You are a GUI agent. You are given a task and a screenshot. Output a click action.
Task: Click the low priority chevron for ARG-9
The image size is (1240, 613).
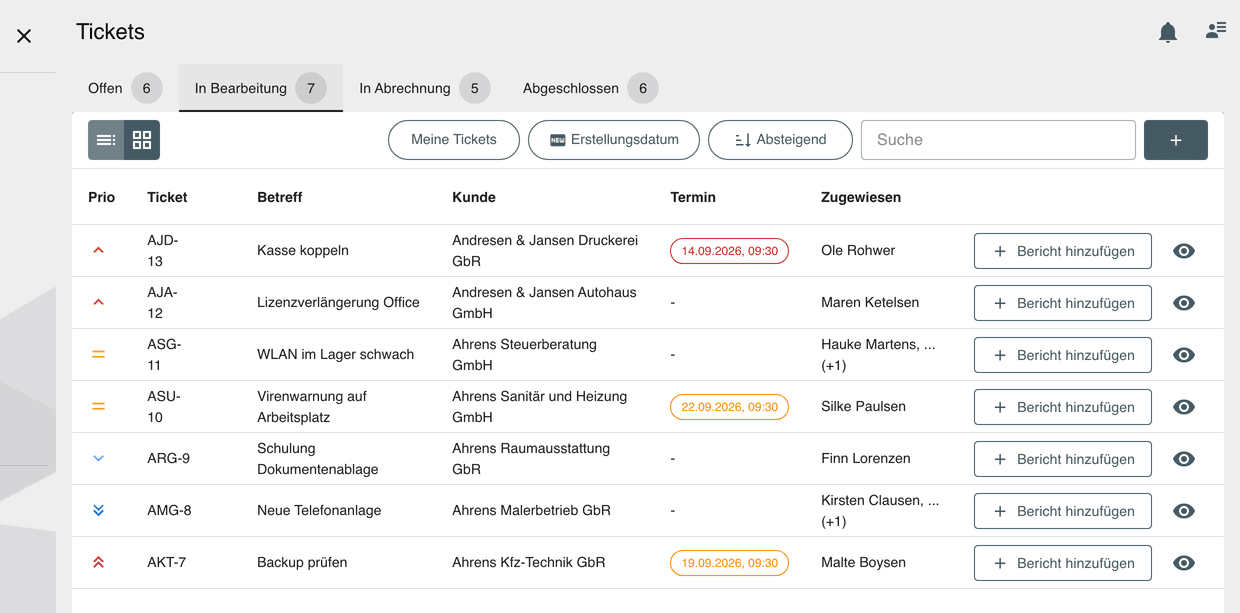98,459
